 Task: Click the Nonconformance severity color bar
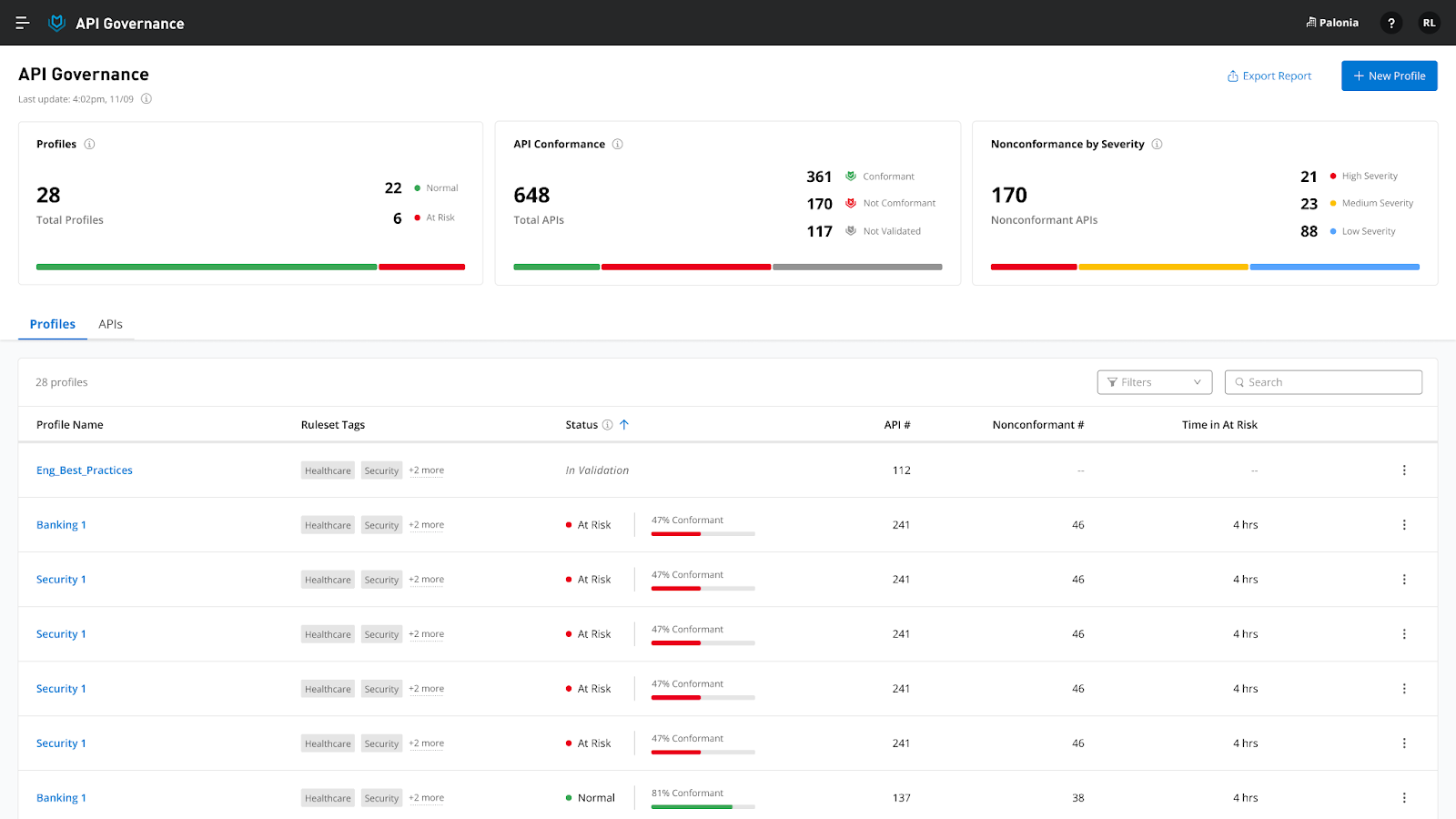pyautogui.click(x=1205, y=267)
